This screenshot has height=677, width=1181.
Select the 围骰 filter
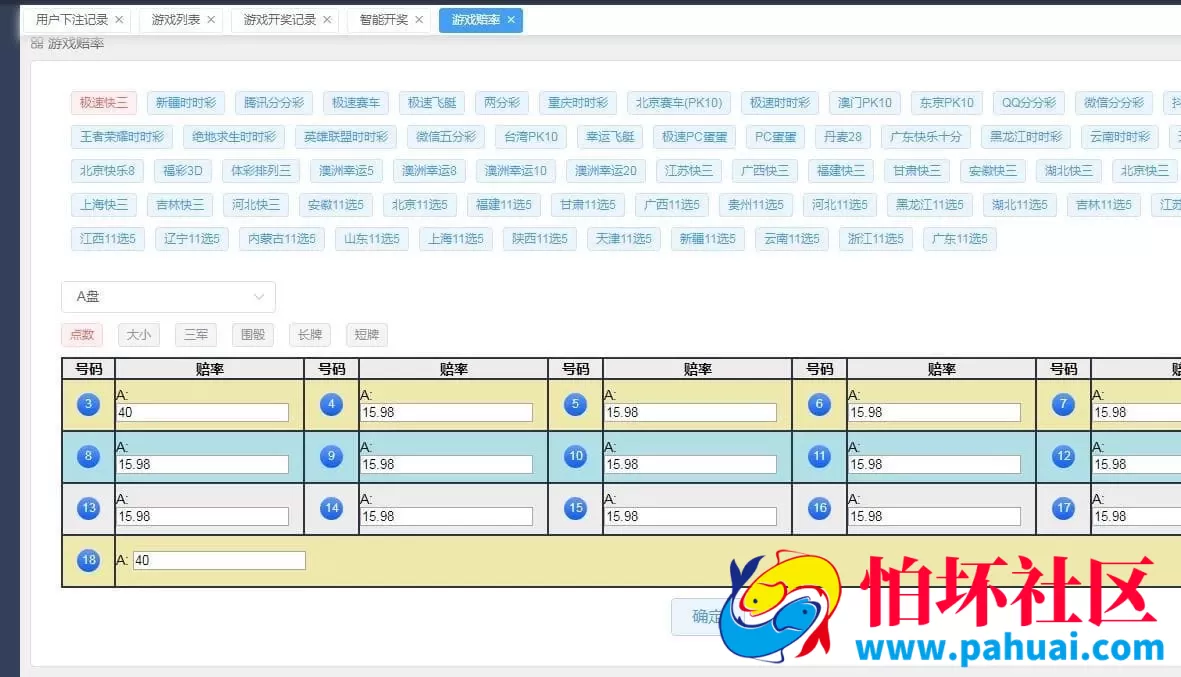click(x=252, y=335)
